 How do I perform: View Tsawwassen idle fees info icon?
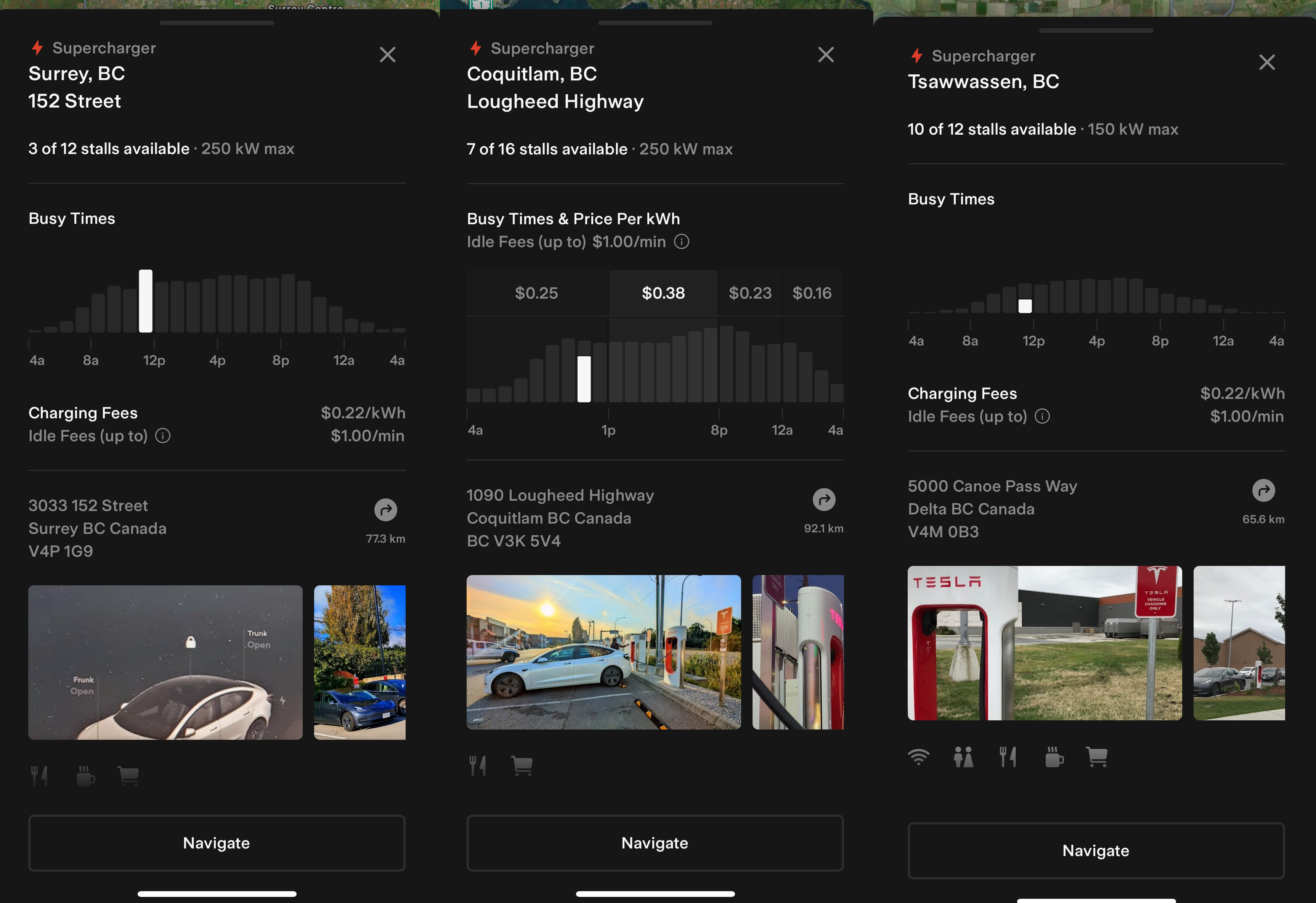coord(1042,416)
